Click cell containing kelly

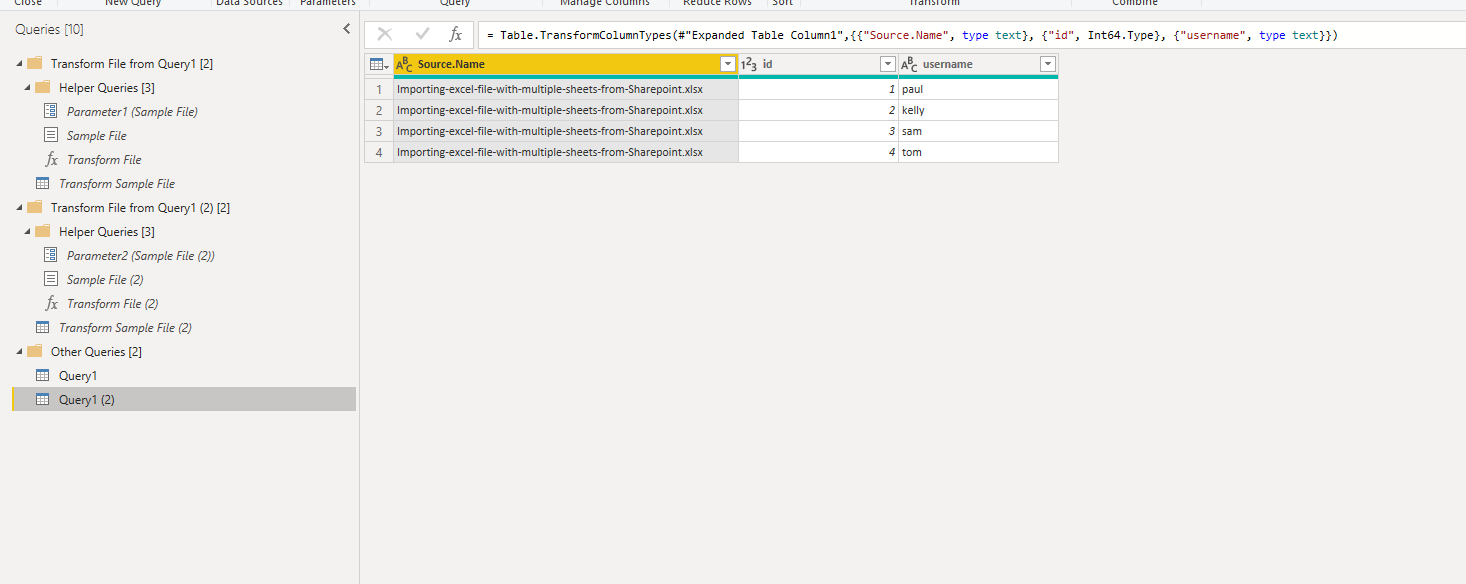coord(978,110)
